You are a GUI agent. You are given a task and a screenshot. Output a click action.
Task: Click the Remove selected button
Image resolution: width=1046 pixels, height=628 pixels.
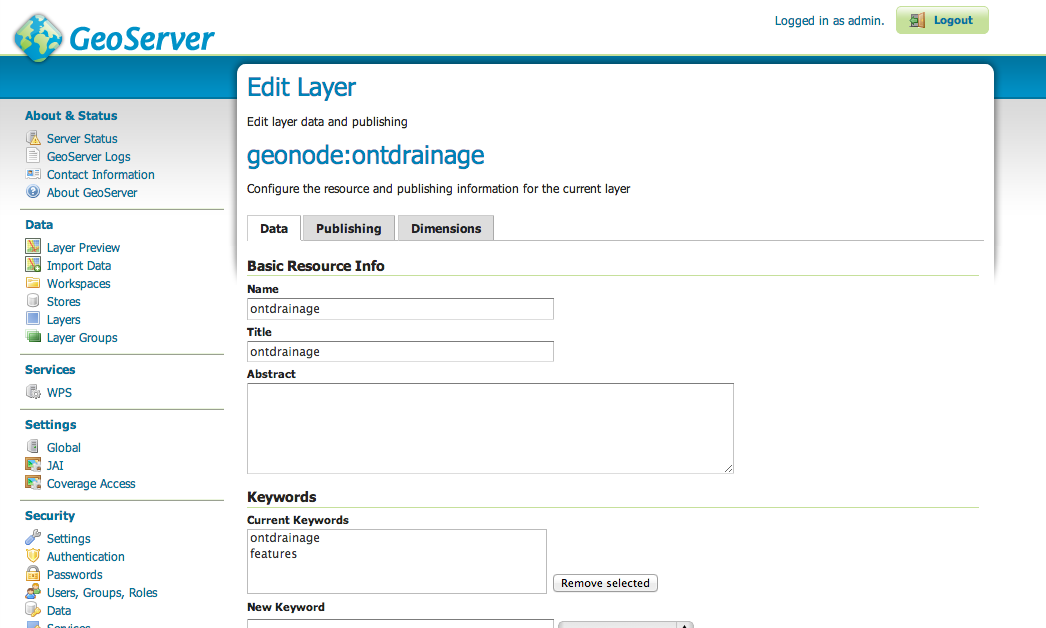click(605, 583)
